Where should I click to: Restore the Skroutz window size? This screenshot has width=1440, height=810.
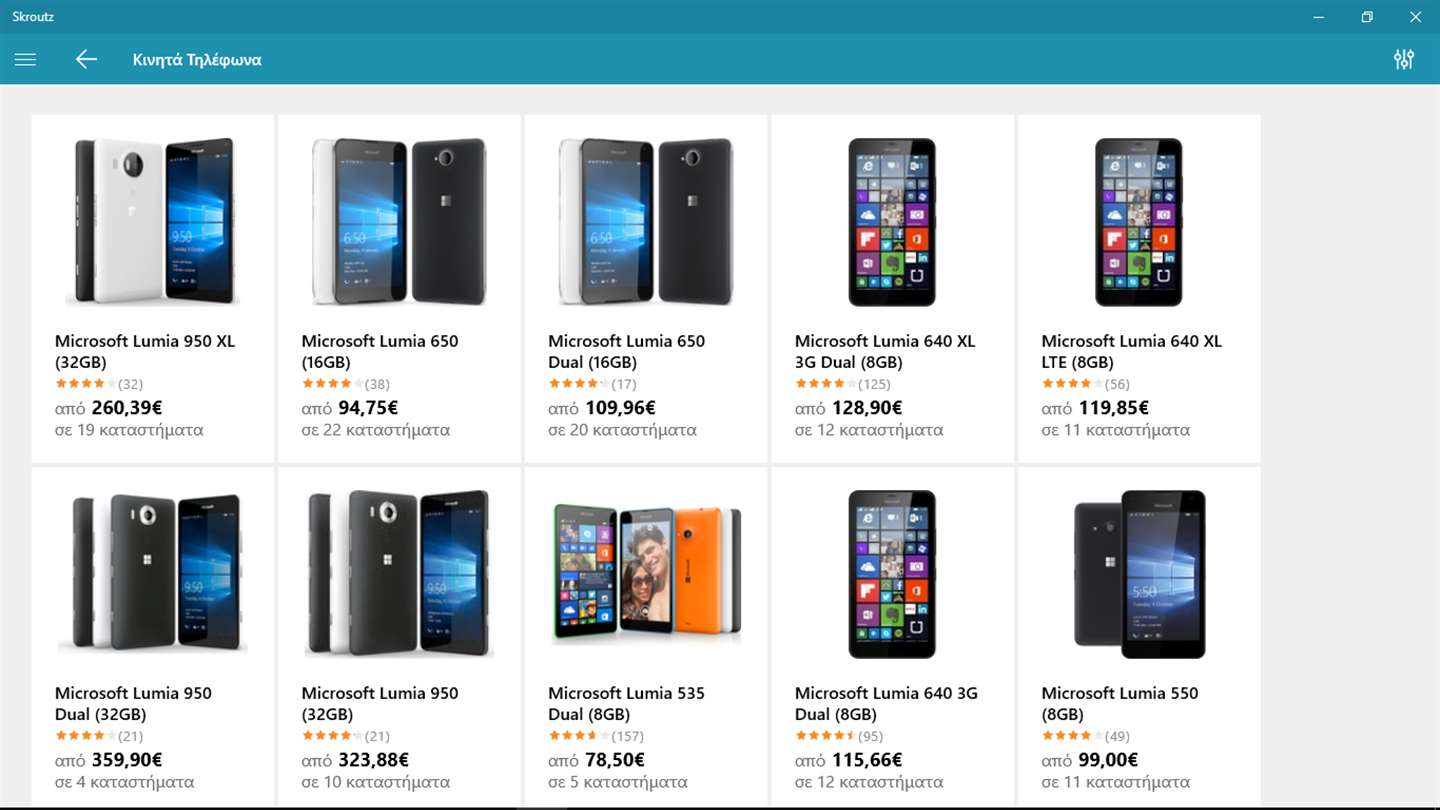1367,16
